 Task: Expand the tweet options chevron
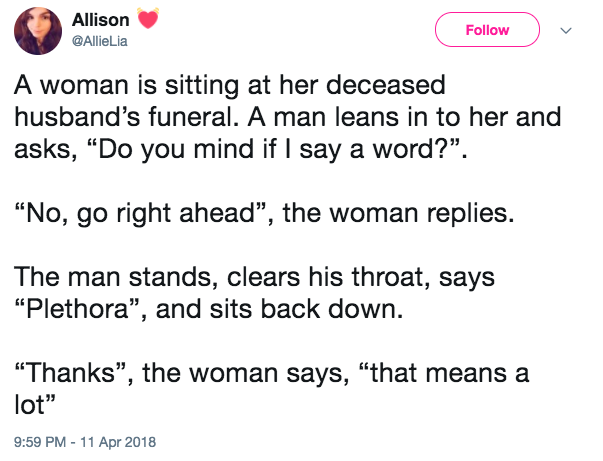click(x=568, y=30)
